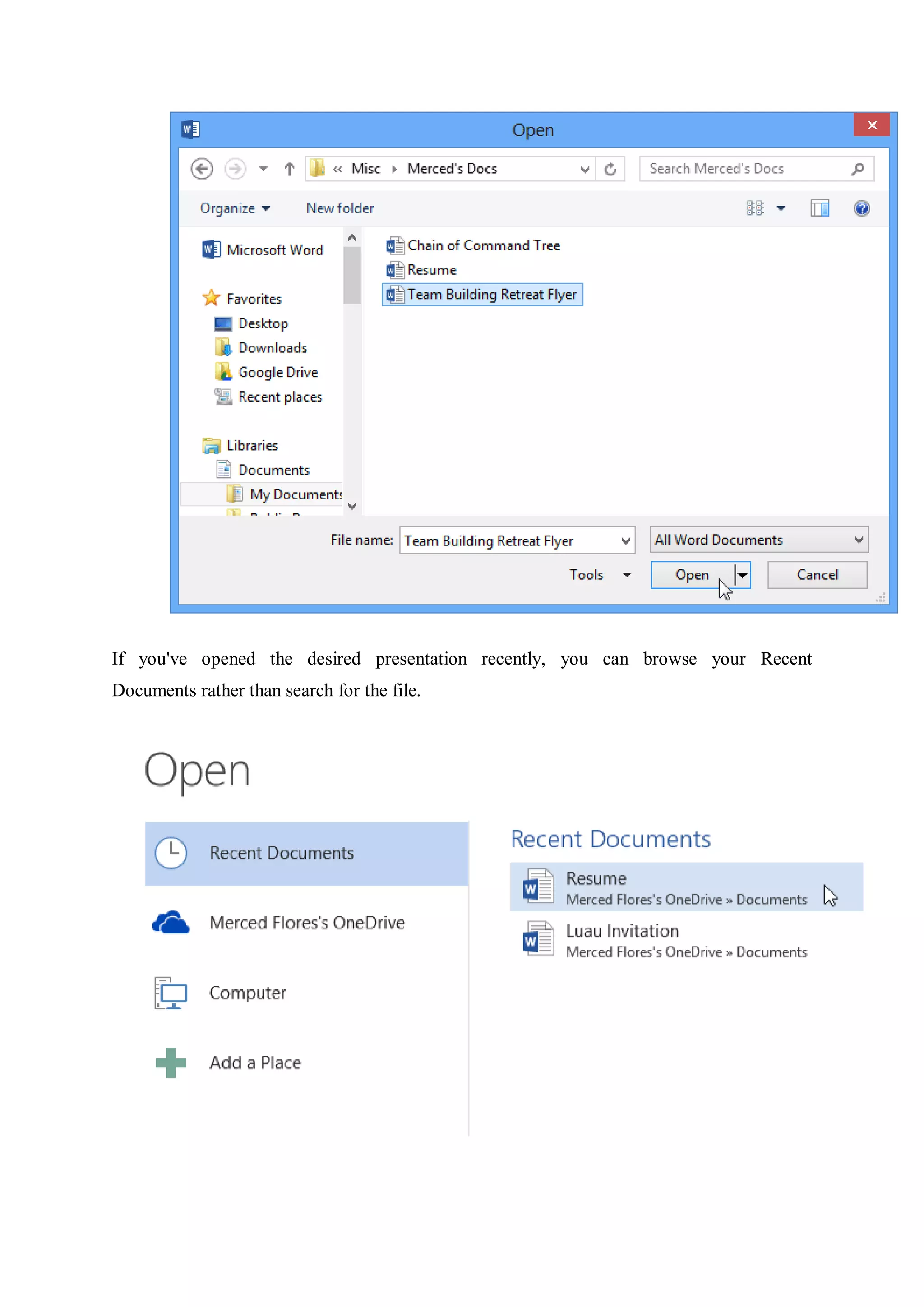924x1307 pixels.
Task: Click the Recent places icon
Action: (223, 396)
